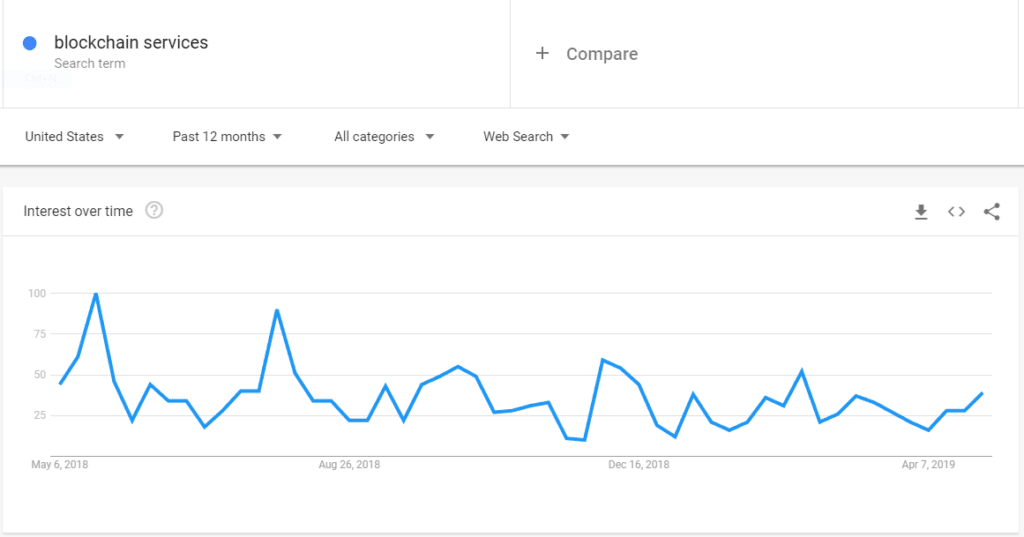This screenshot has width=1024, height=537.
Task: Open the All categories dropdown
Action: 384,137
